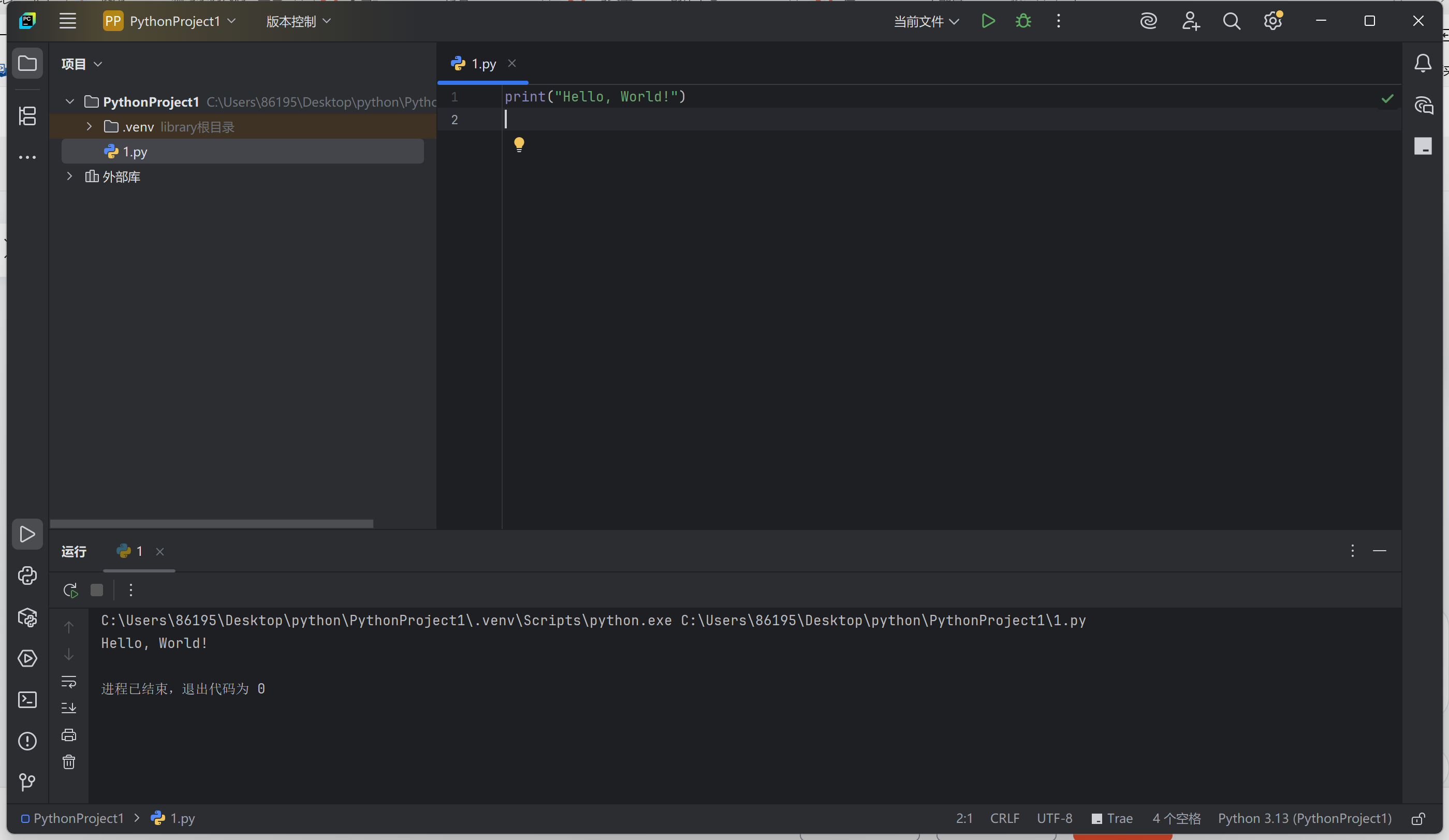The width and height of the screenshot is (1449, 840).
Task: Open the 当前文件 run configuration dropdown
Action: (926, 22)
